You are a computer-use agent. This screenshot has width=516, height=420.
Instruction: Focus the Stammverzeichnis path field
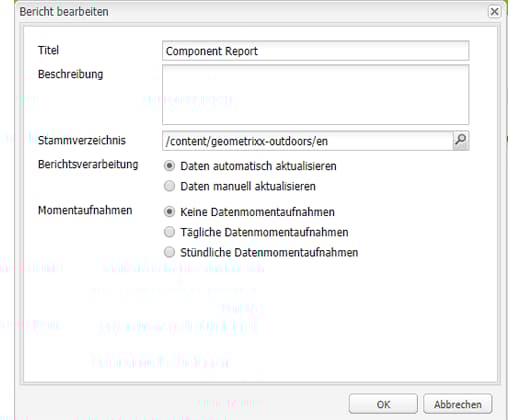(308, 141)
